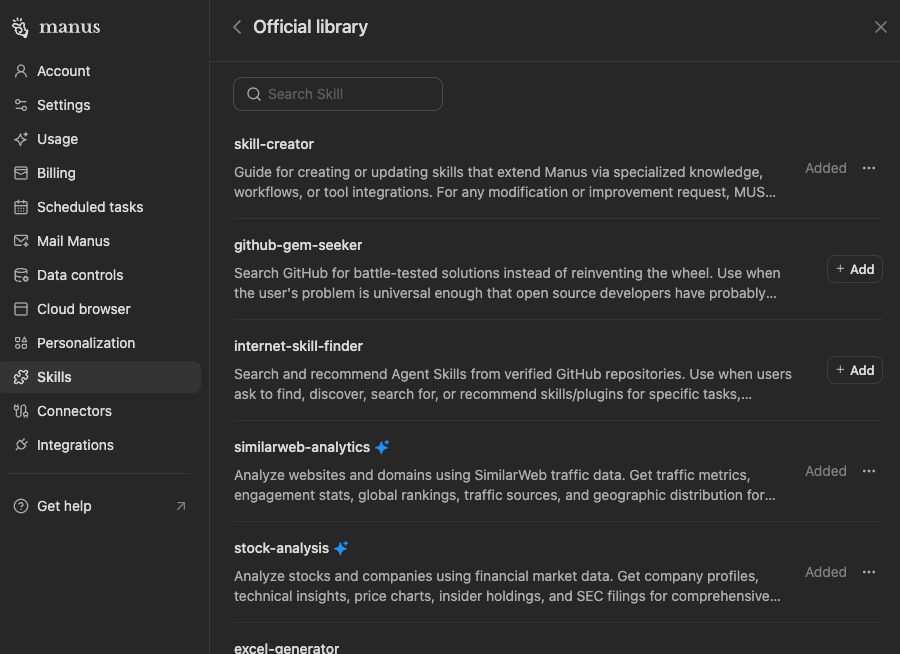This screenshot has height=654, width=900.
Task: Click the Settings sliders icon
Action: (21, 105)
